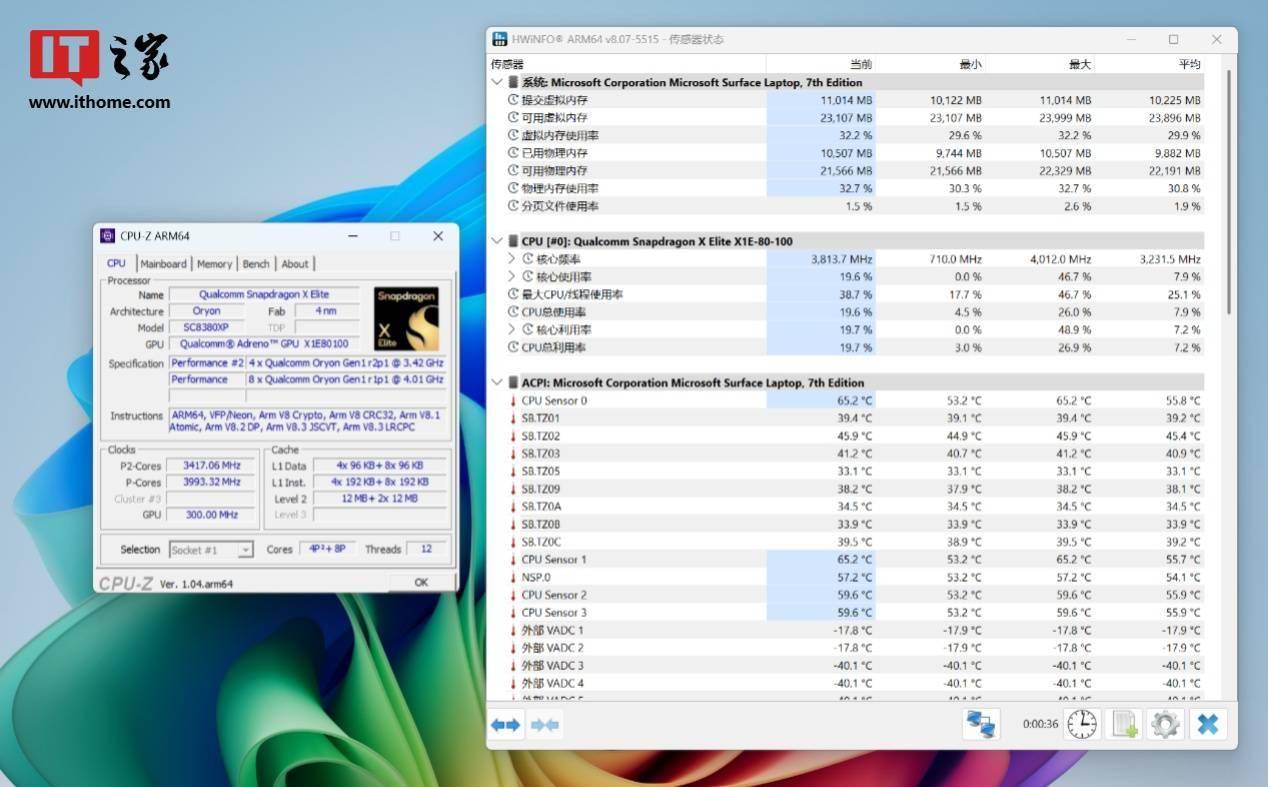The image size is (1268, 787).
Task: Click the HWiNFO vertical scrollbar
Action: pyautogui.click(x=1229, y=190)
